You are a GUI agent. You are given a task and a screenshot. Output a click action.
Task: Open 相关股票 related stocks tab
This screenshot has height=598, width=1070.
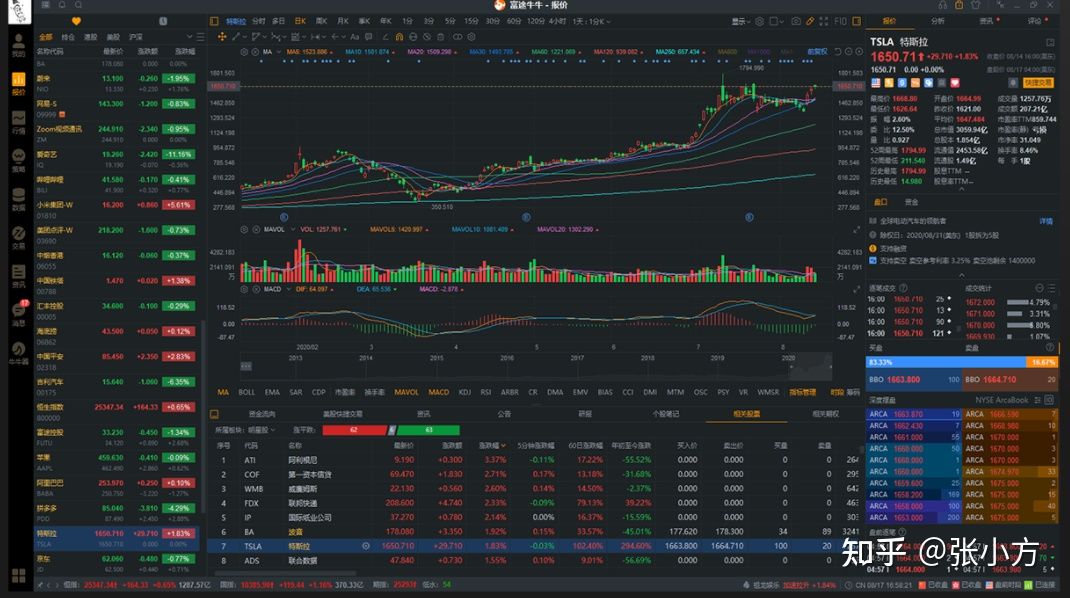[x=747, y=414]
